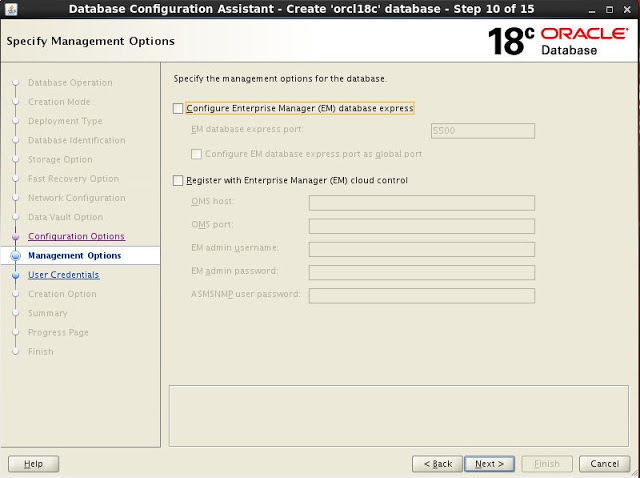Click the Database Operation step in sidebar

70,83
